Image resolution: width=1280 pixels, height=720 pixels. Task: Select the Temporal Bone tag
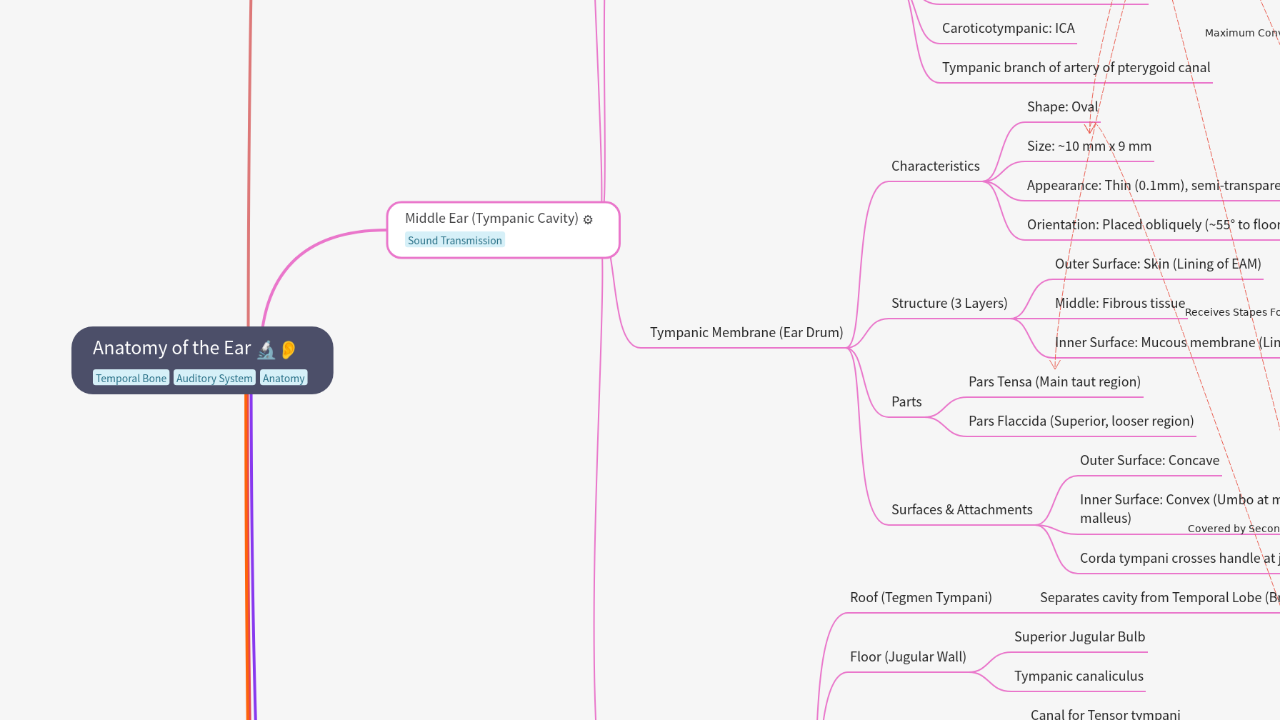(131, 378)
